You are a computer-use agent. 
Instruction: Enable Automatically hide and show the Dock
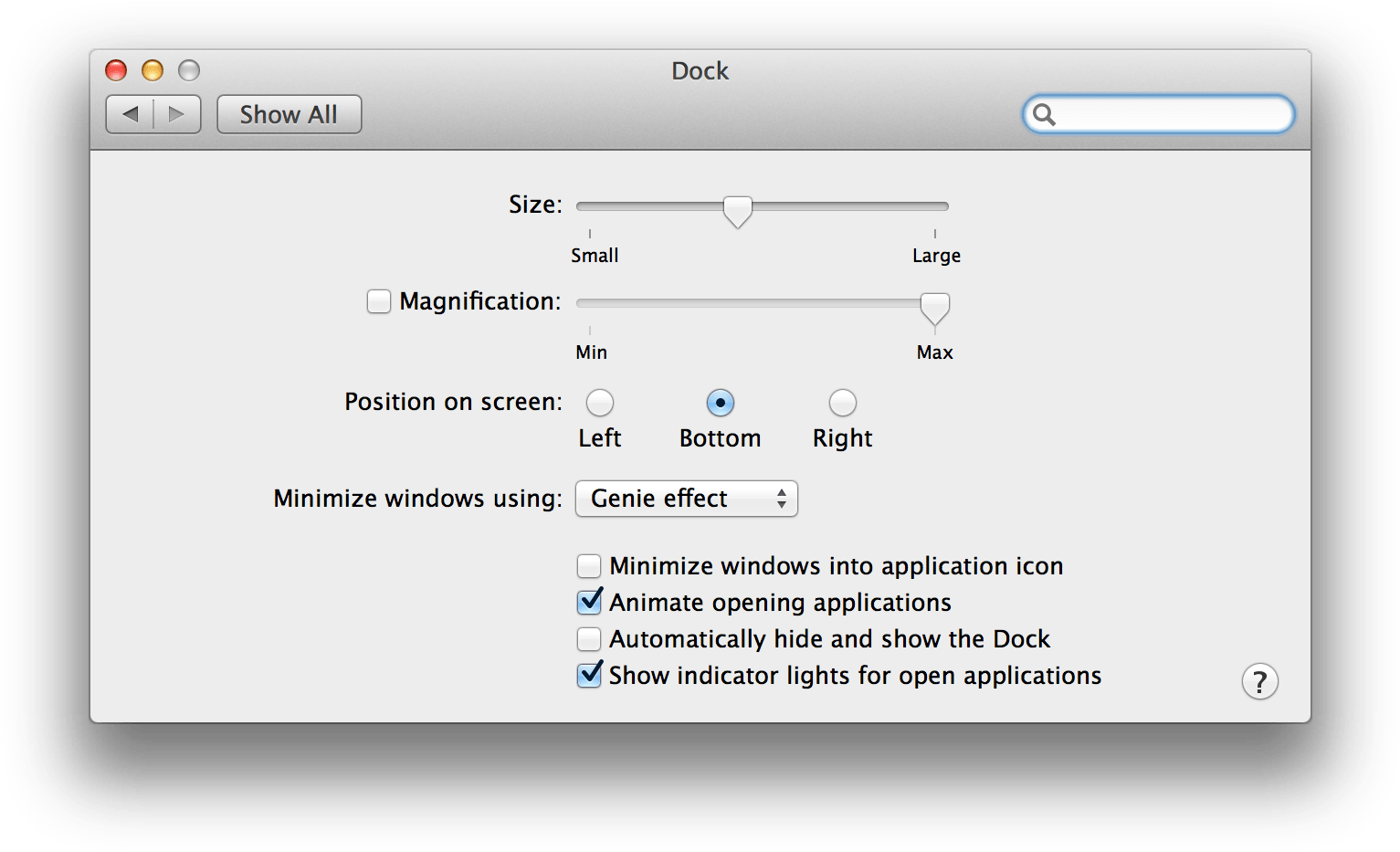(588, 638)
